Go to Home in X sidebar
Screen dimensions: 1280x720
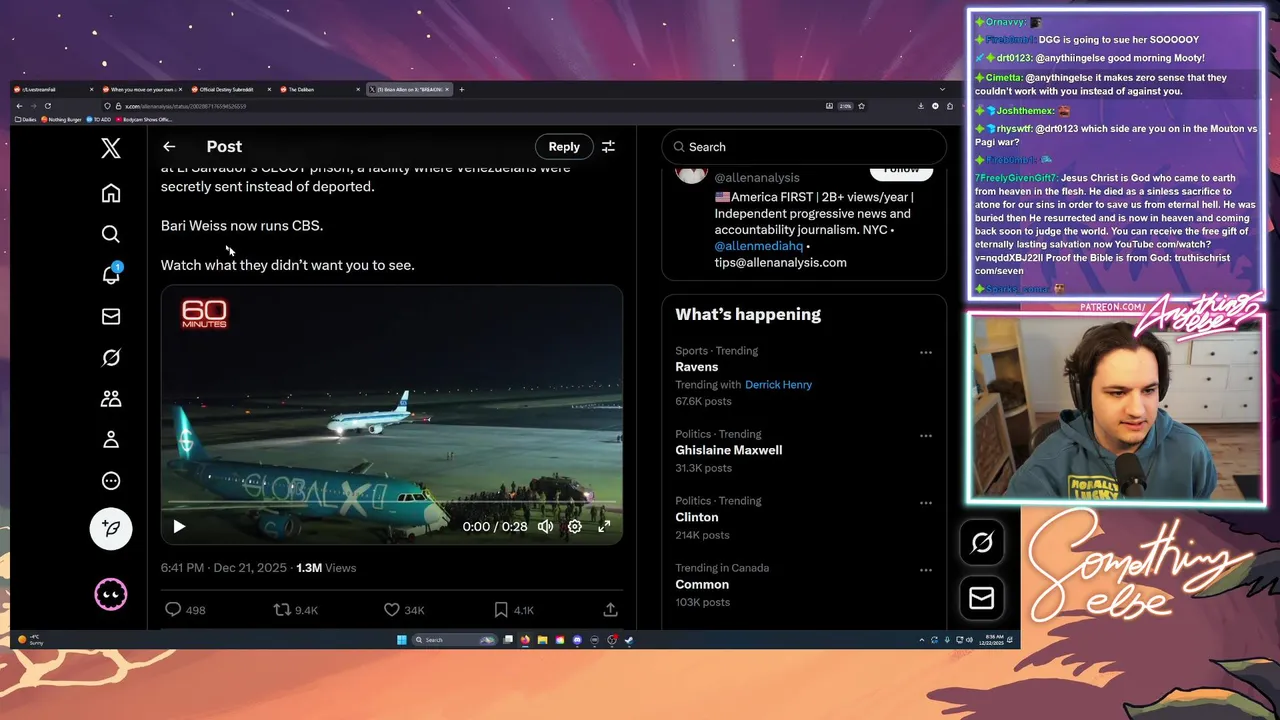111,193
